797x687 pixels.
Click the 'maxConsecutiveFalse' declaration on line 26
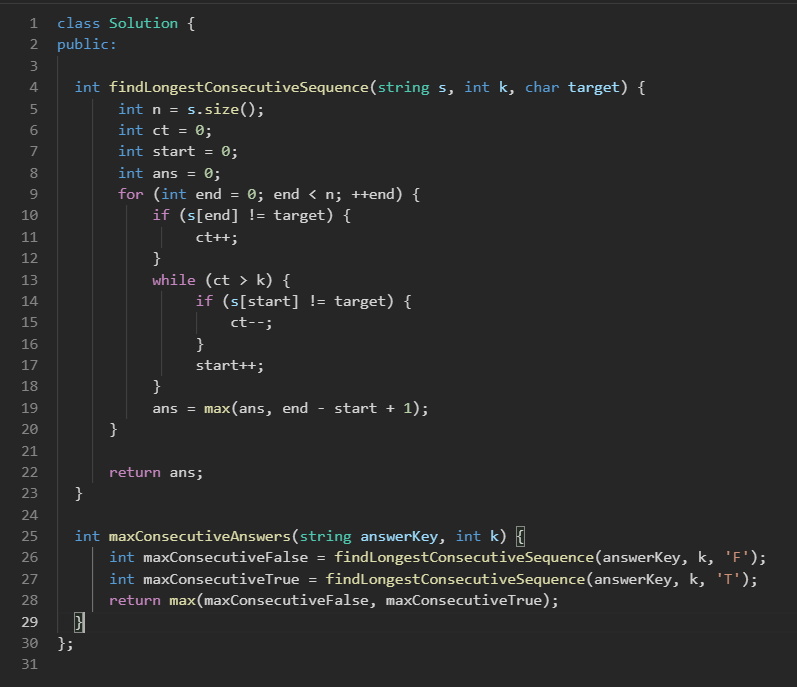pyautogui.click(x=226, y=558)
